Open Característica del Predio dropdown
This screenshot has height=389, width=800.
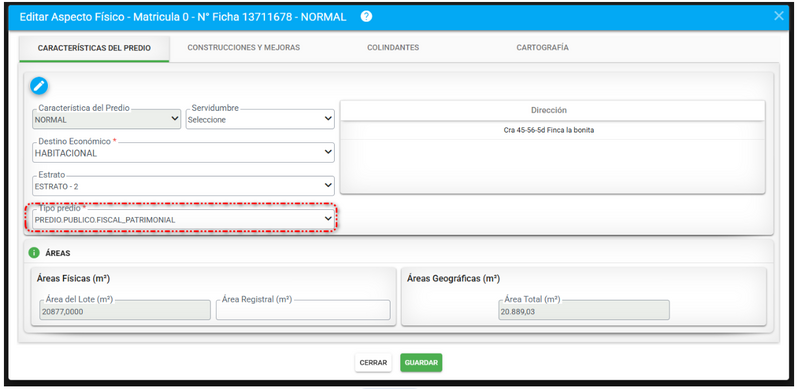(x=107, y=119)
